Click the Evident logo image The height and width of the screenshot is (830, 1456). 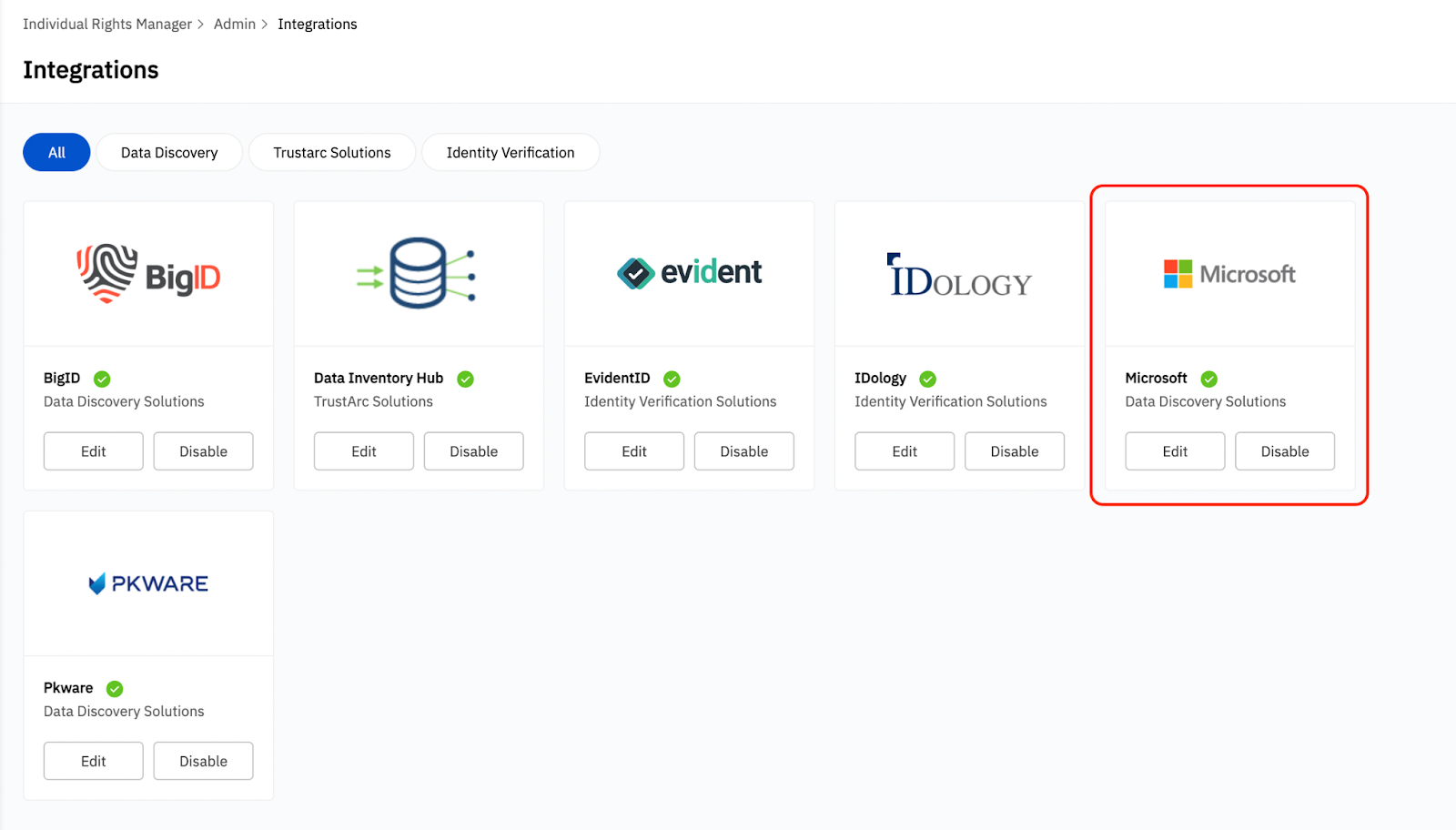tap(689, 272)
